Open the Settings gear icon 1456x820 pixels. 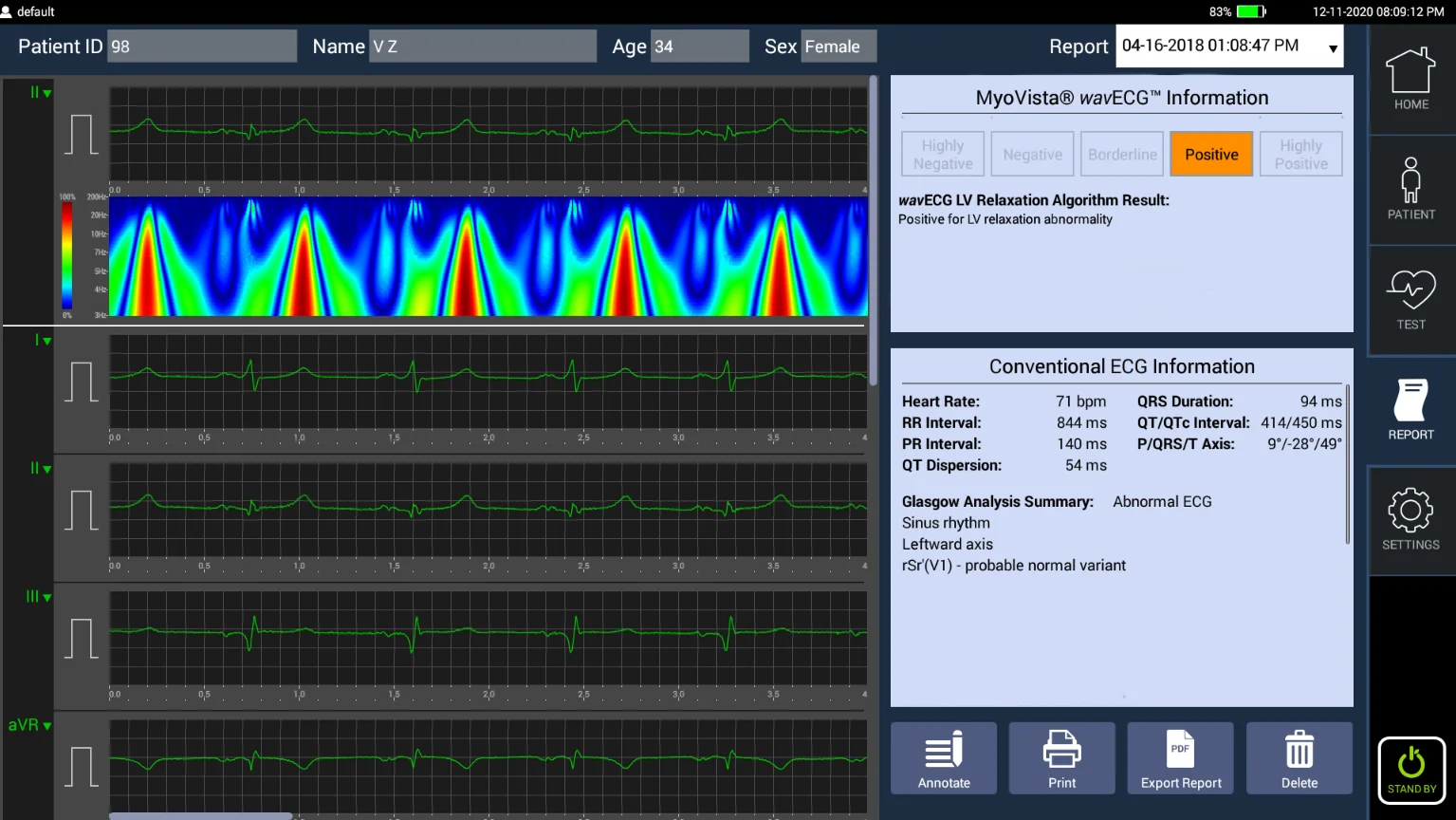tap(1410, 517)
